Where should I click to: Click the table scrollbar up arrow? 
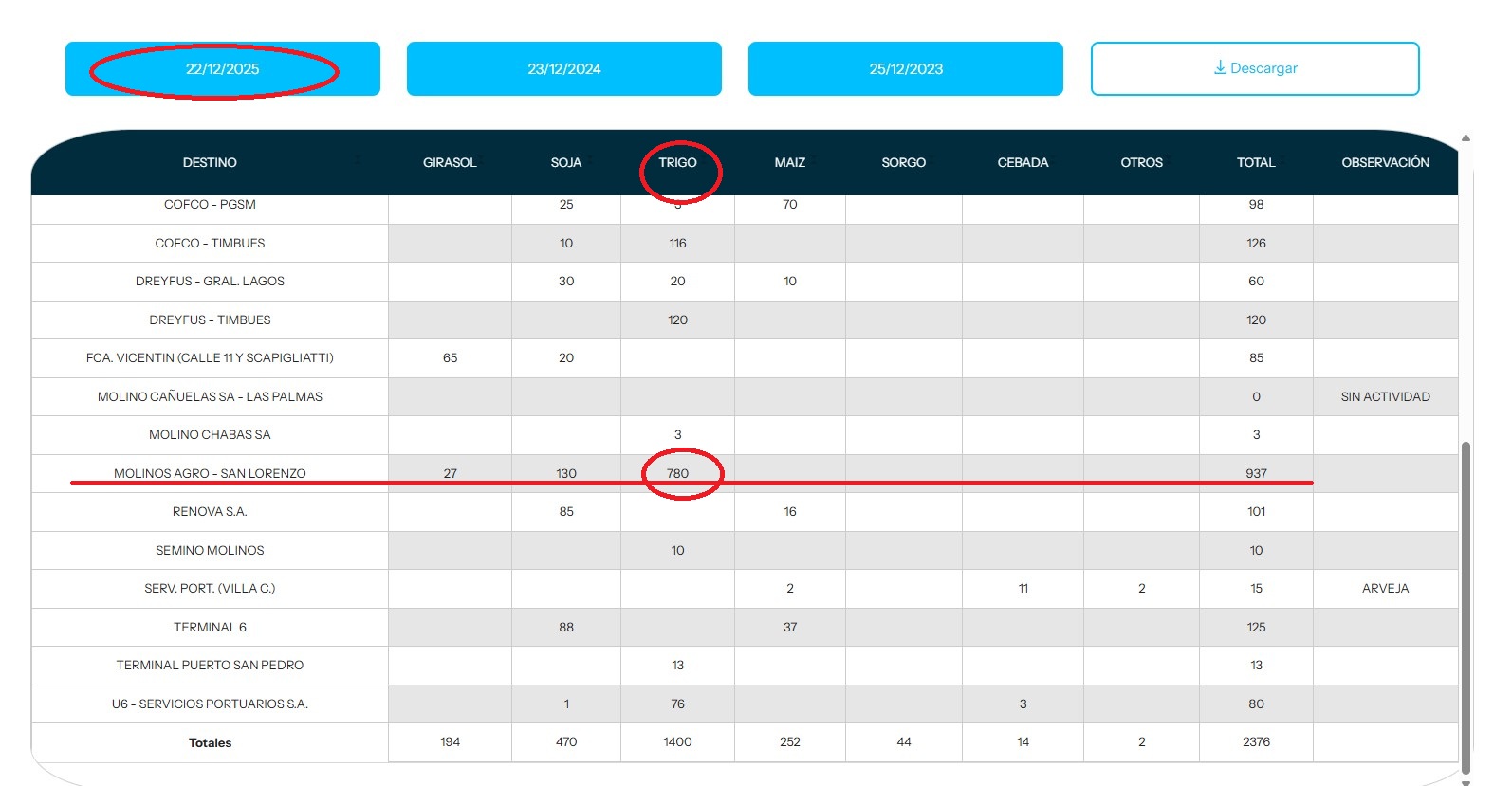point(1466,138)
